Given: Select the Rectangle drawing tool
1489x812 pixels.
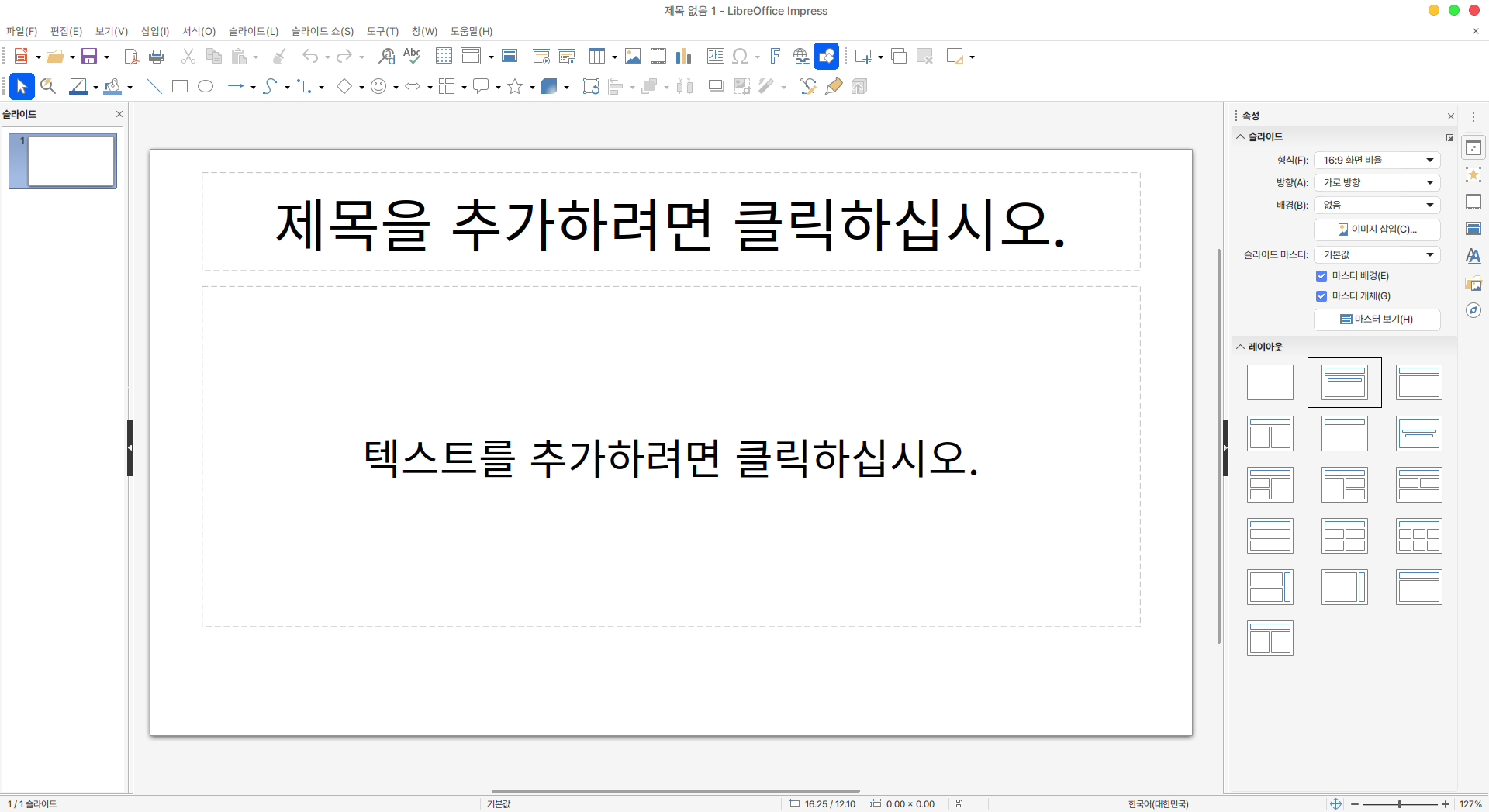Looking at the screenshot, I should (180, 86).
